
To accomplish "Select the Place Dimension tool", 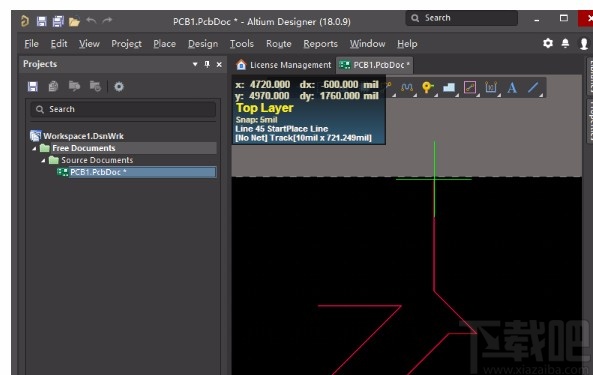I will pyautogui.click(x=491, y=88).
